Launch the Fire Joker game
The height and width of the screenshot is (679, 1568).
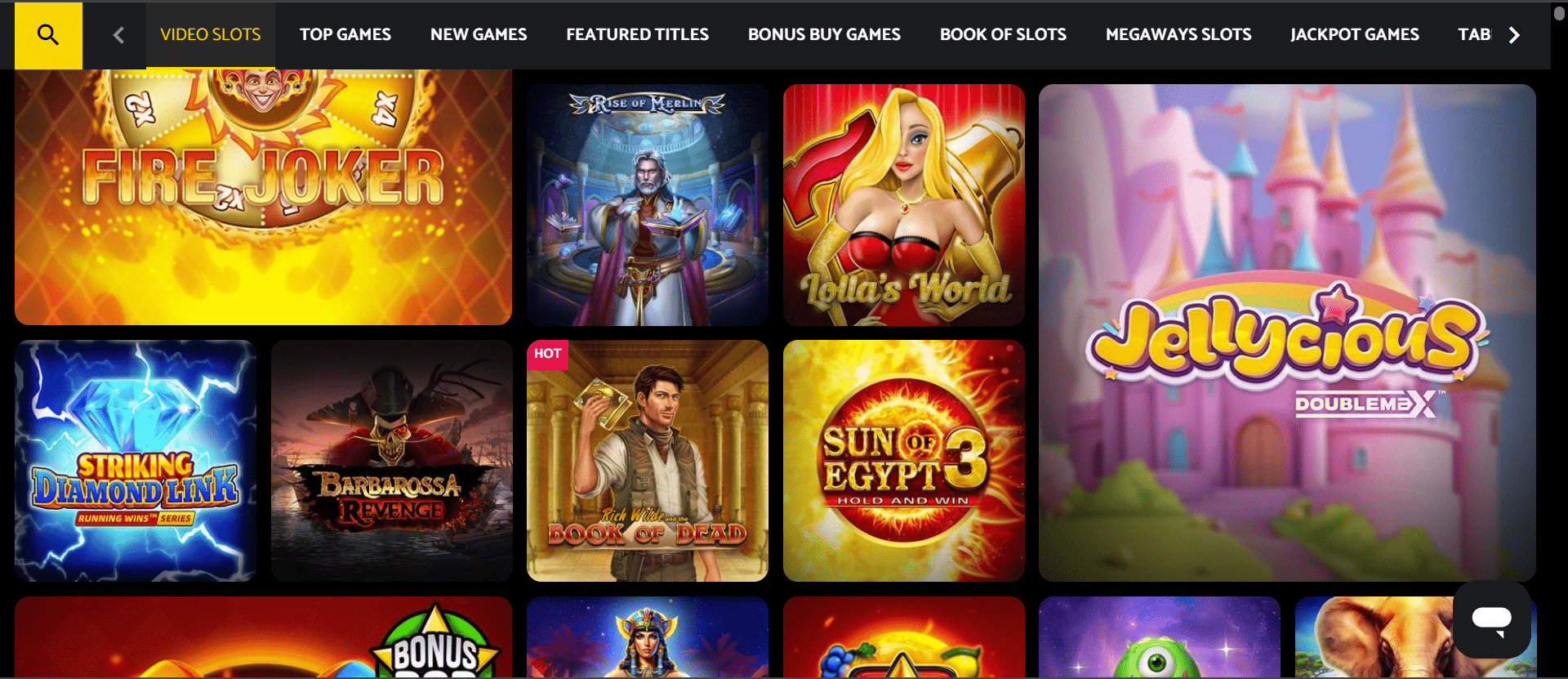click(263, 197)
